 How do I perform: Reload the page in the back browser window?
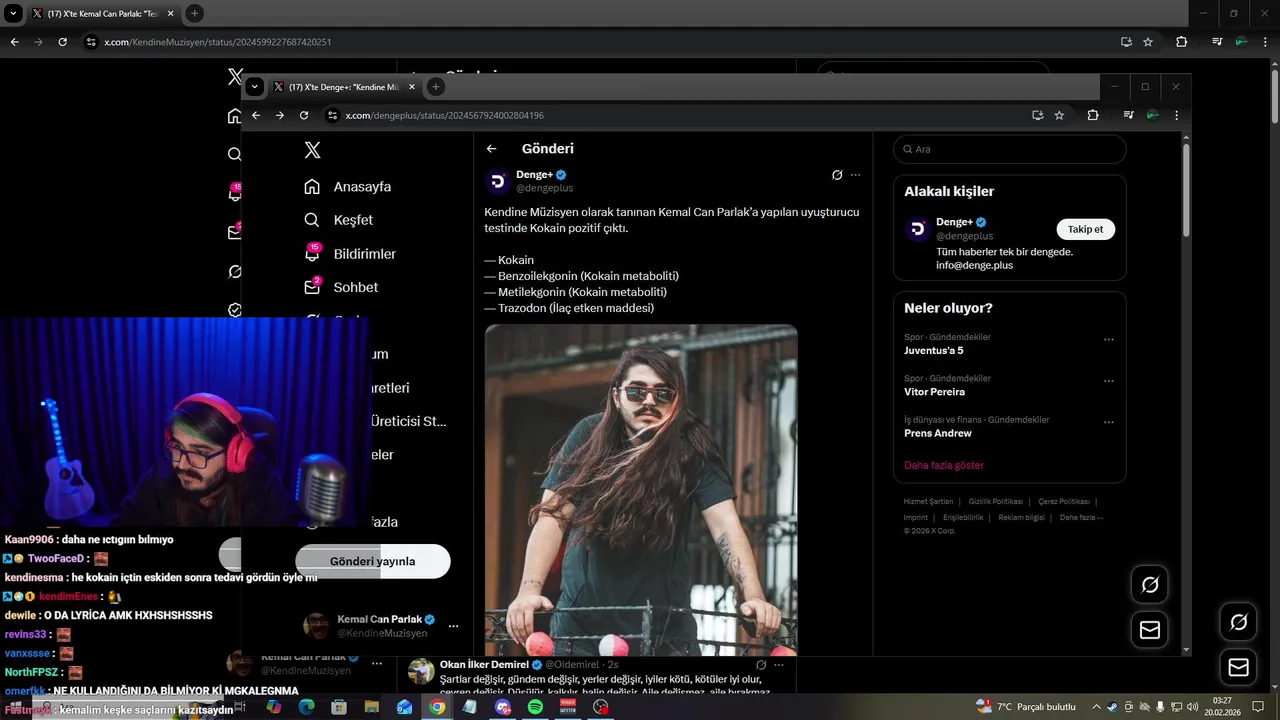pyautogui.click(x=62, y=42)
